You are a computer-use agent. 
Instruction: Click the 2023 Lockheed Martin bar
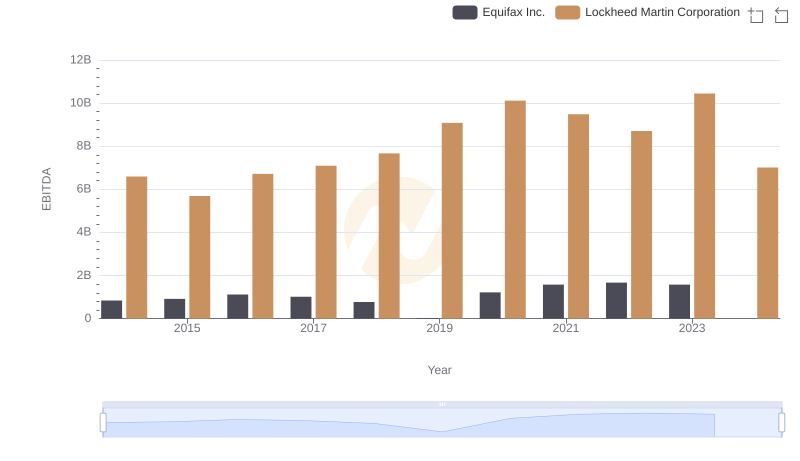point(705,206)
